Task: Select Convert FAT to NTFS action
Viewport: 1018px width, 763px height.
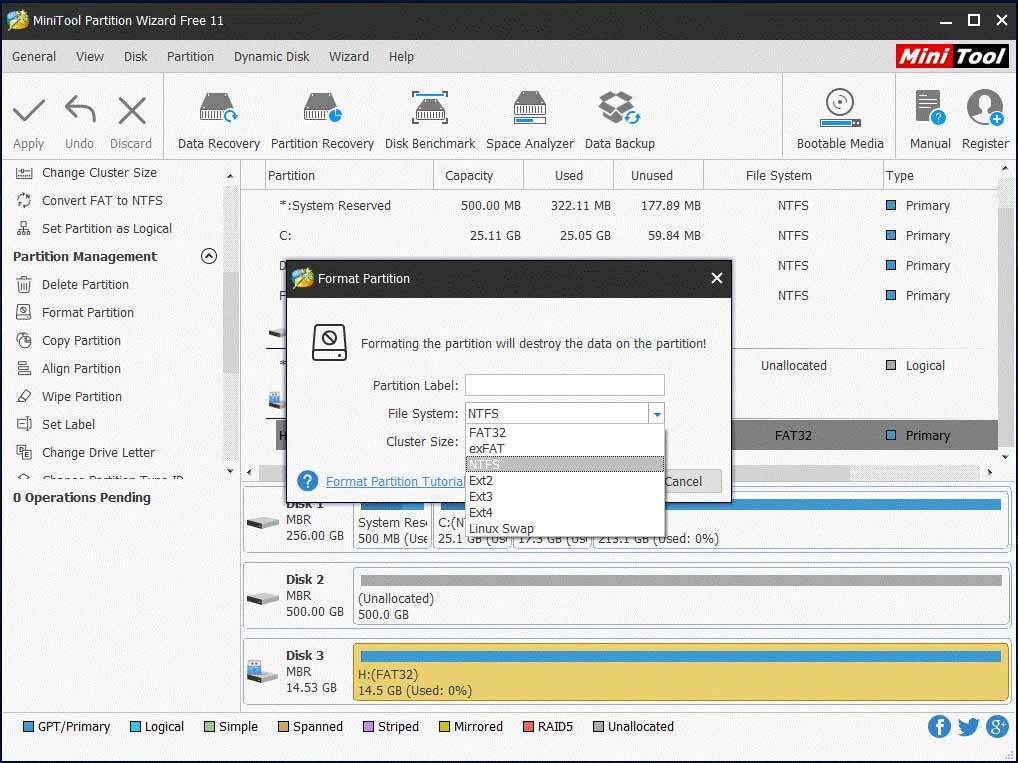Action: coord(102,201)
